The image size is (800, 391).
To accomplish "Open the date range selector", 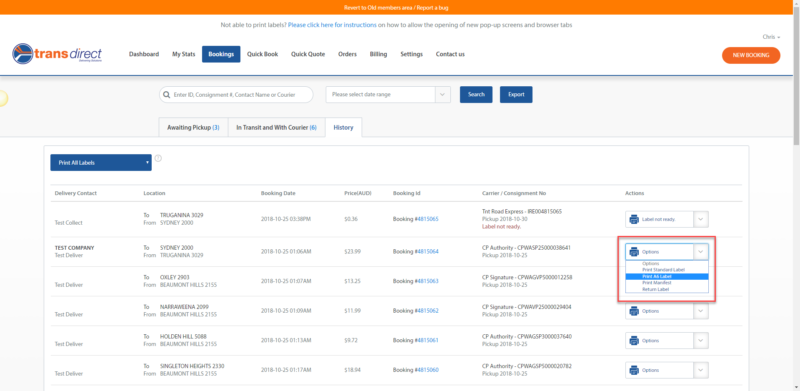I will 388,94.
